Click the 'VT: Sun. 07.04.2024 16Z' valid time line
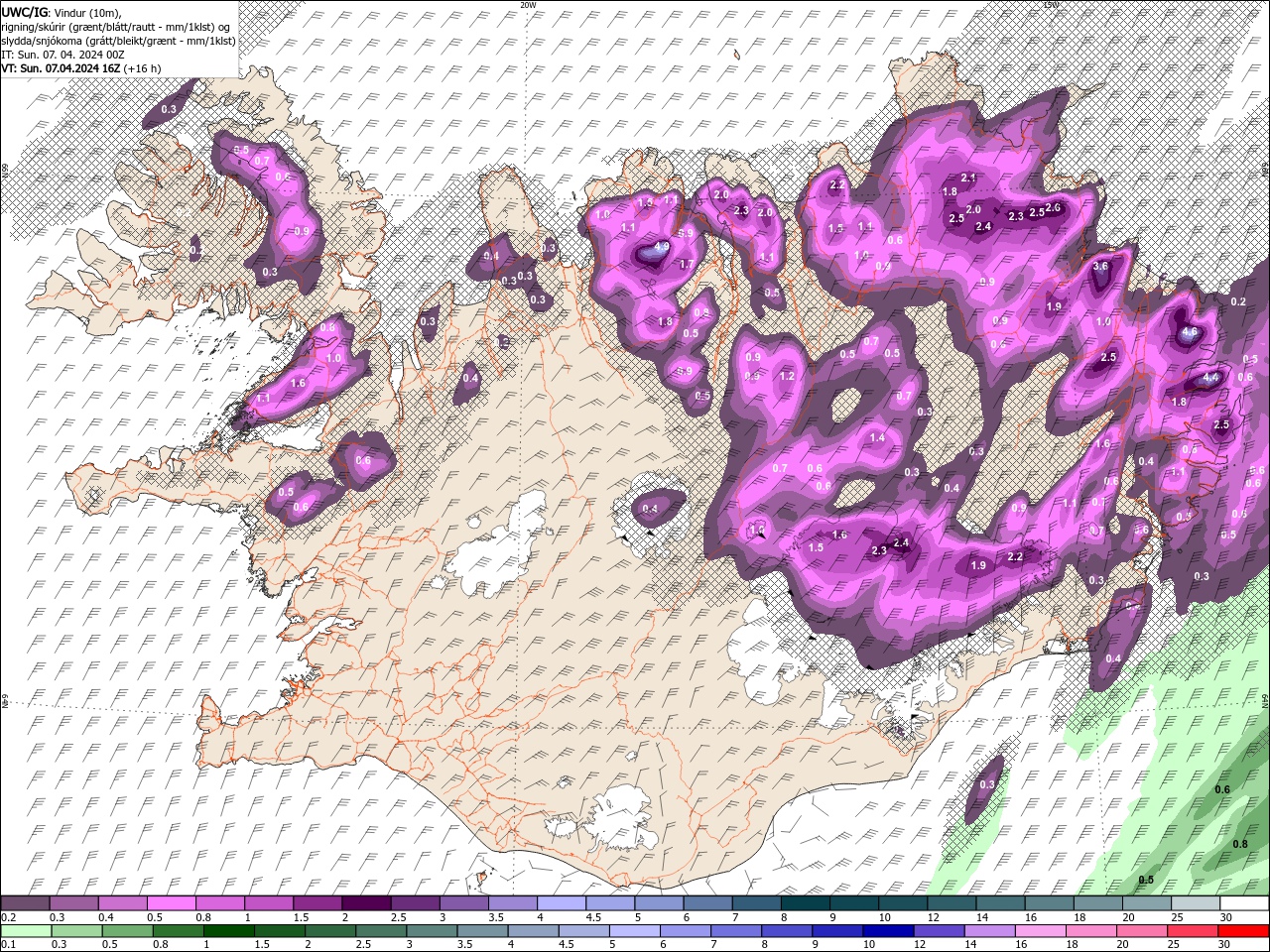Image resolution: width=1270 pixels, height=952 pixels. click(x=62, y=68)
